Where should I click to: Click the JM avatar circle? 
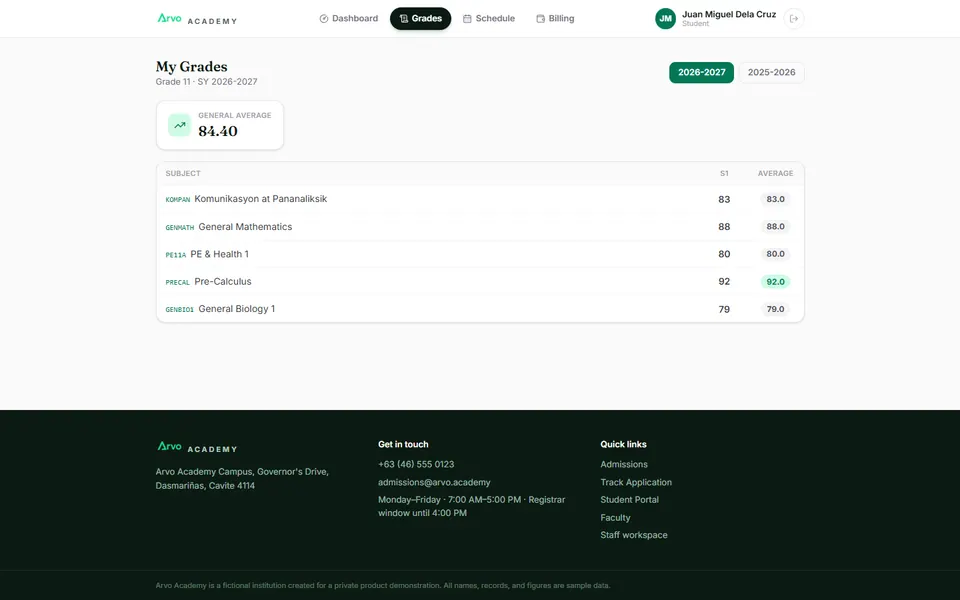[x=666, y=18]
